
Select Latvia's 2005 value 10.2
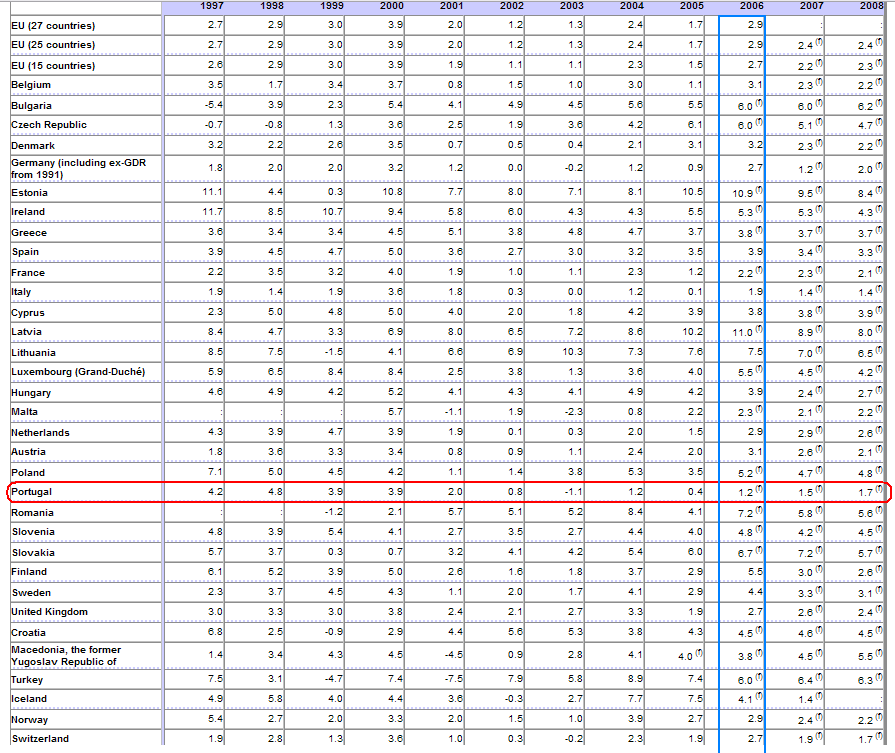click(x=692, y=332)
